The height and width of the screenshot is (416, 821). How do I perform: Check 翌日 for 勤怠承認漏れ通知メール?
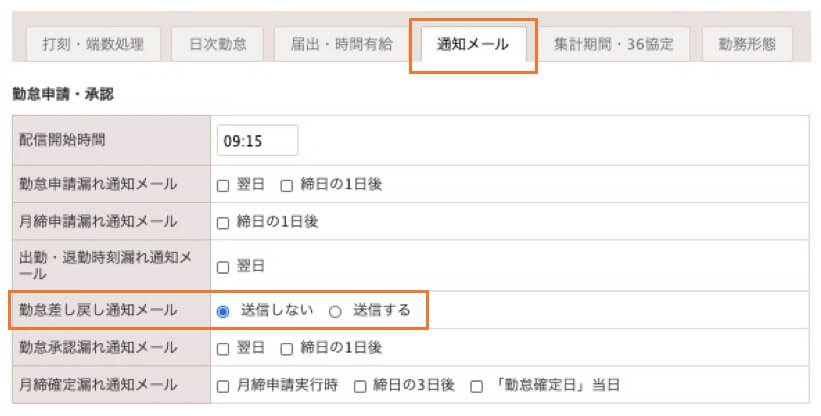pos(223,349)
